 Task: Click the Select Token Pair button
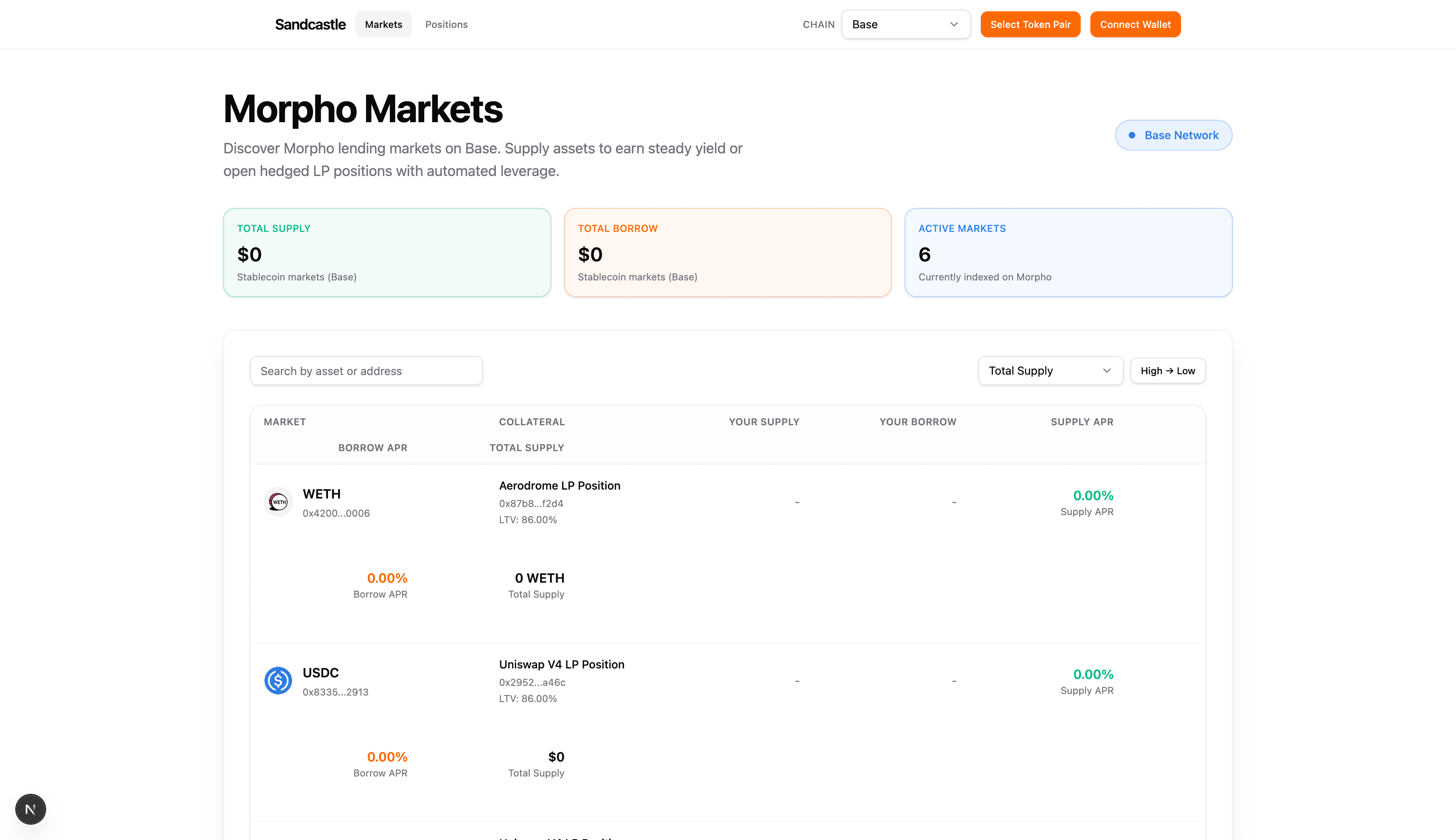coord(1031,24)
